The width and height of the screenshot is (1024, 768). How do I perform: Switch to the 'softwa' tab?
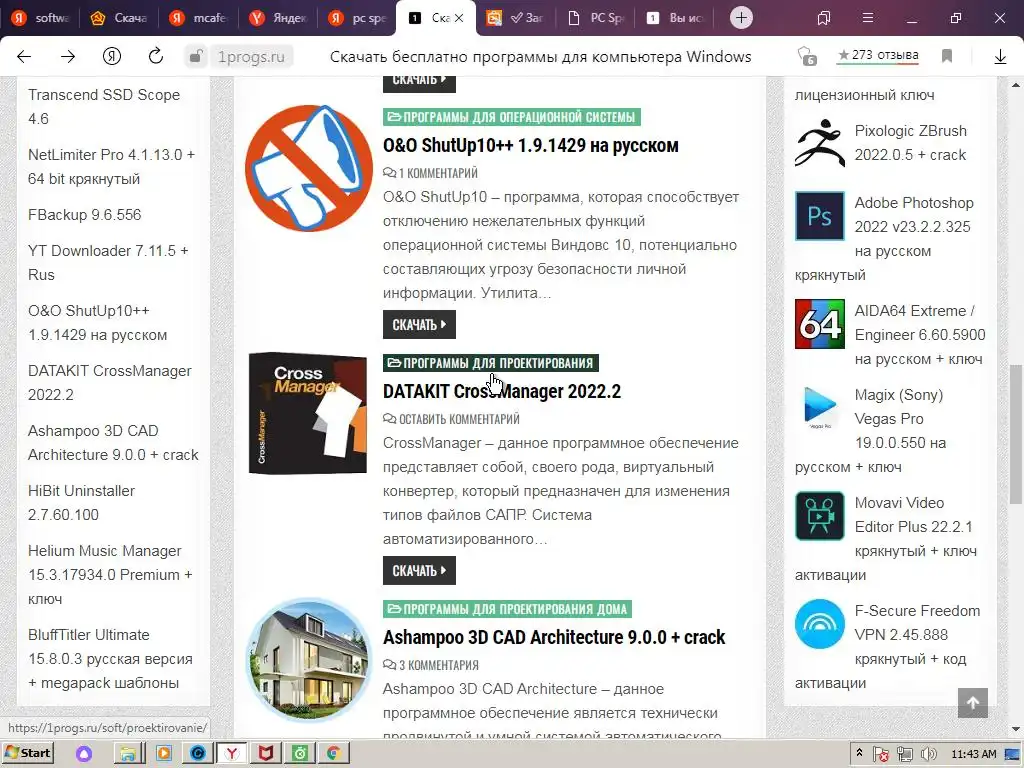(x=40, y=18)
